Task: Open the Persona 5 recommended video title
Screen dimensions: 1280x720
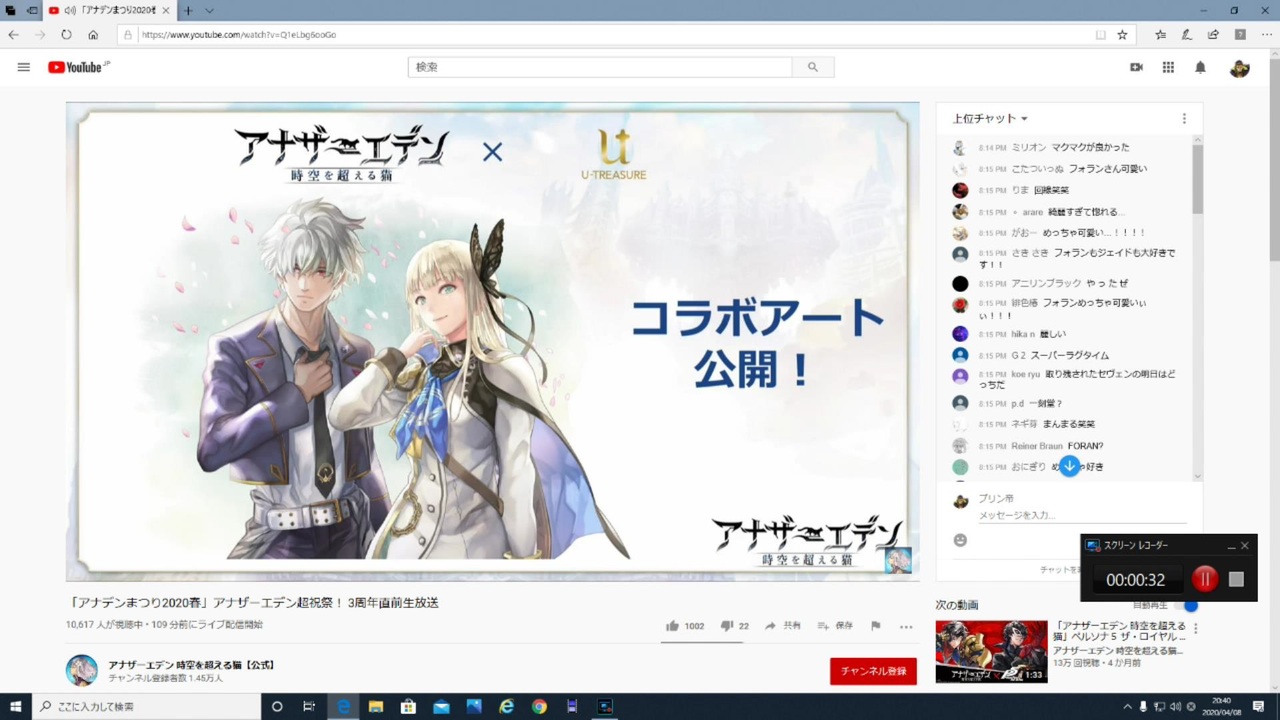Action: [1120, 631]
